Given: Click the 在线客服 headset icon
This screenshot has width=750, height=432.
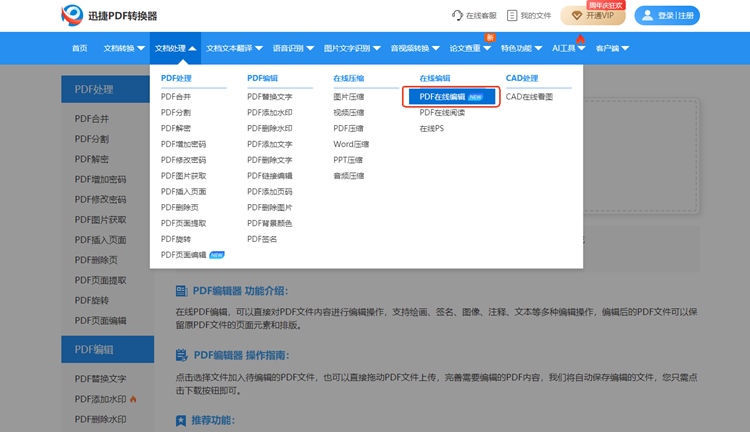Looking at the screenshot, I should point(457,15).
